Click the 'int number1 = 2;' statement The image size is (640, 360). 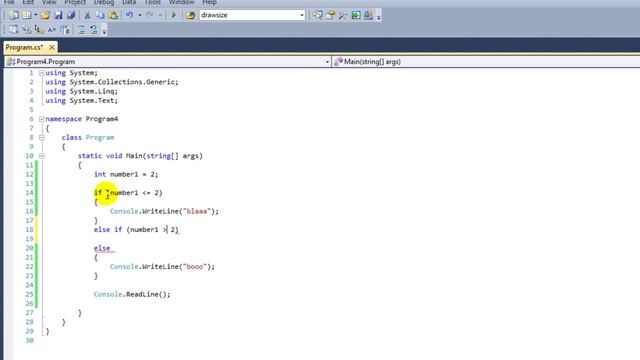point(126,174)
